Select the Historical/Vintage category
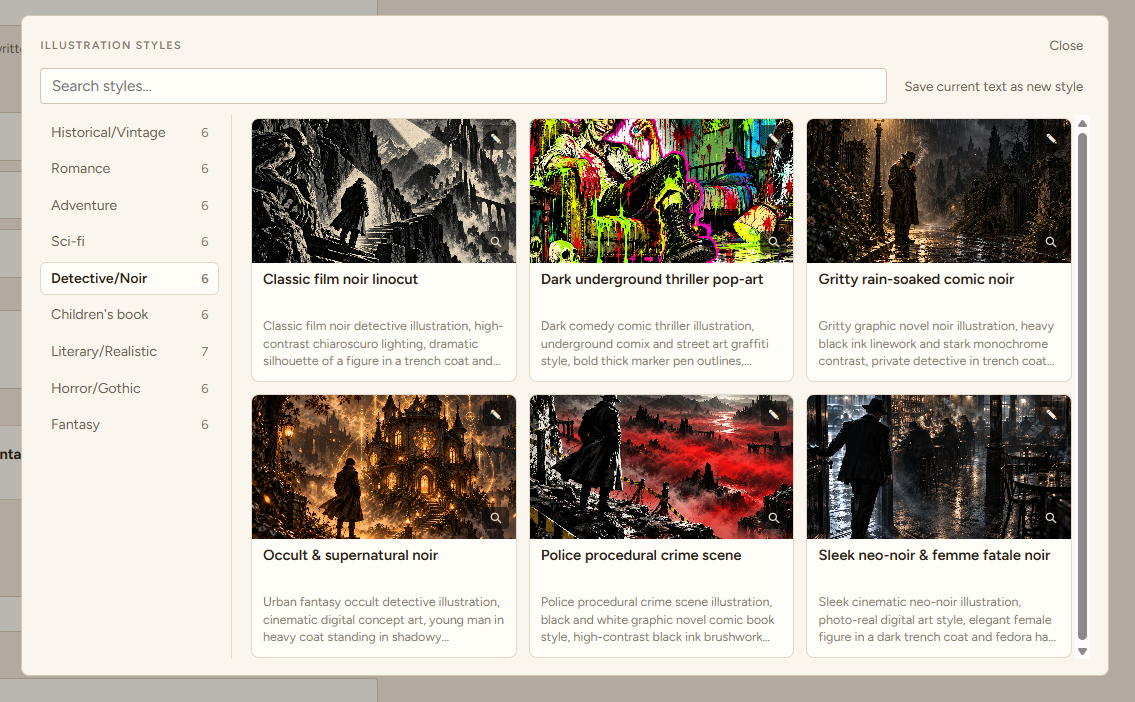The width and height of the screenshot is (1135, 702). click(130, 132)
